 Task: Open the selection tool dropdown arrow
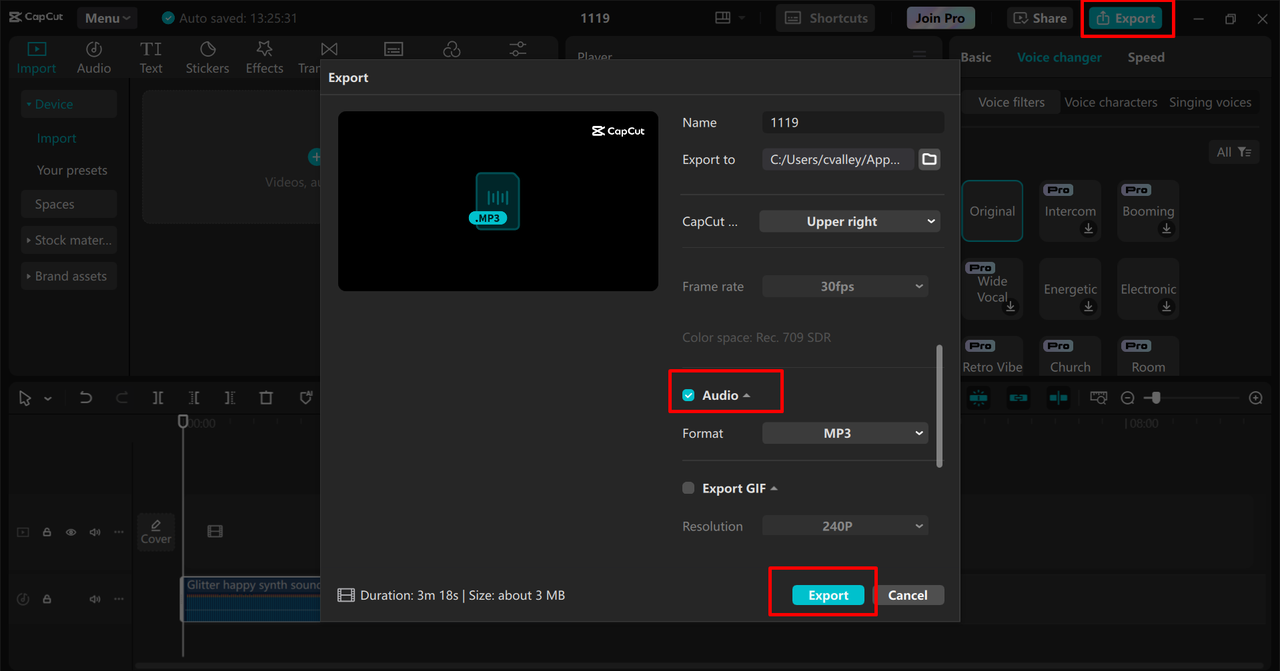48,399
